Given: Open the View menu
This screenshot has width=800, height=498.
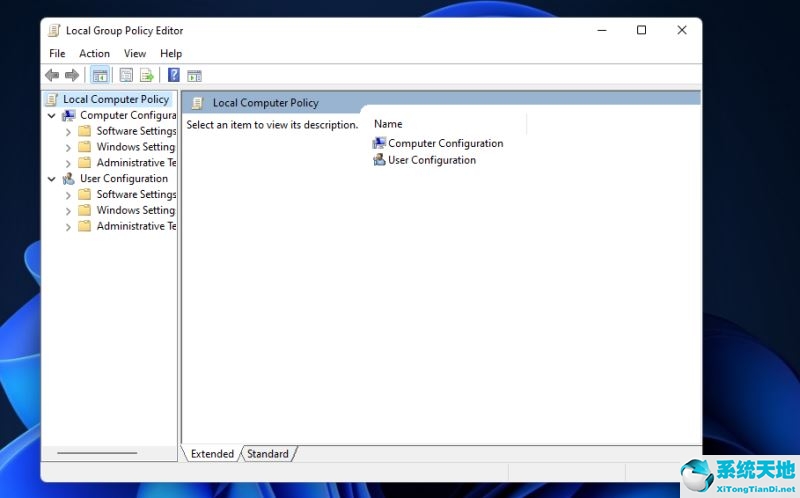Looking at the screenshot, I should click(x=135, y=54).
